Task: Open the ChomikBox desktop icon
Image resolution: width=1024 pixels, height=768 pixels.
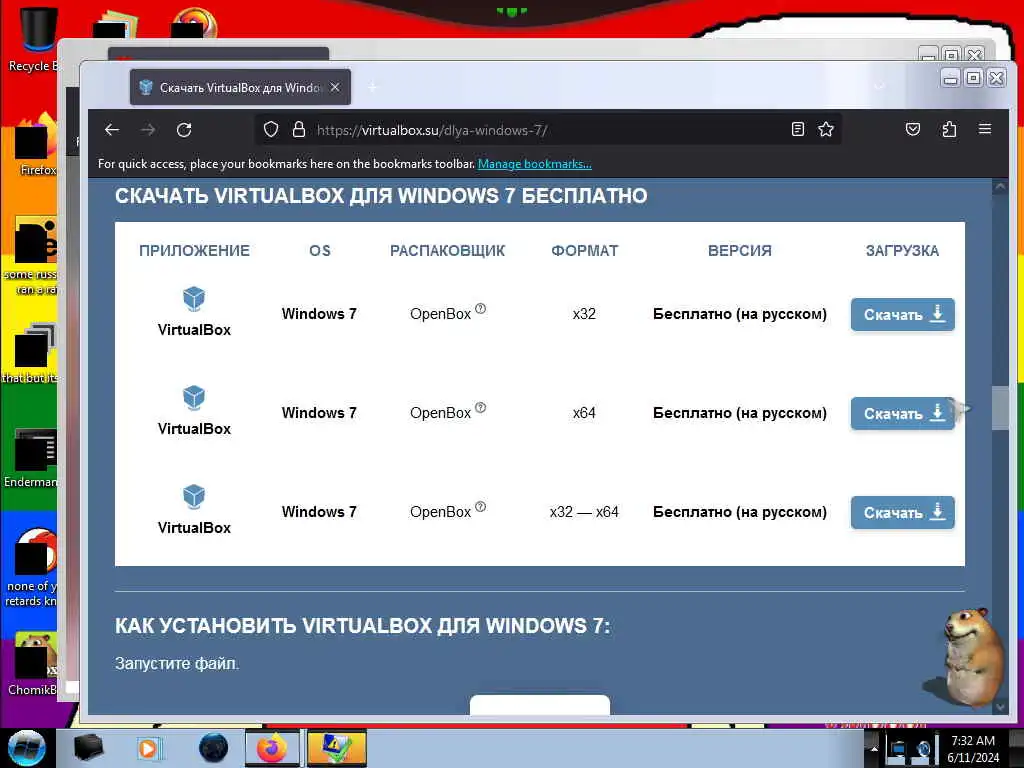Action: [x=33, y=663]
